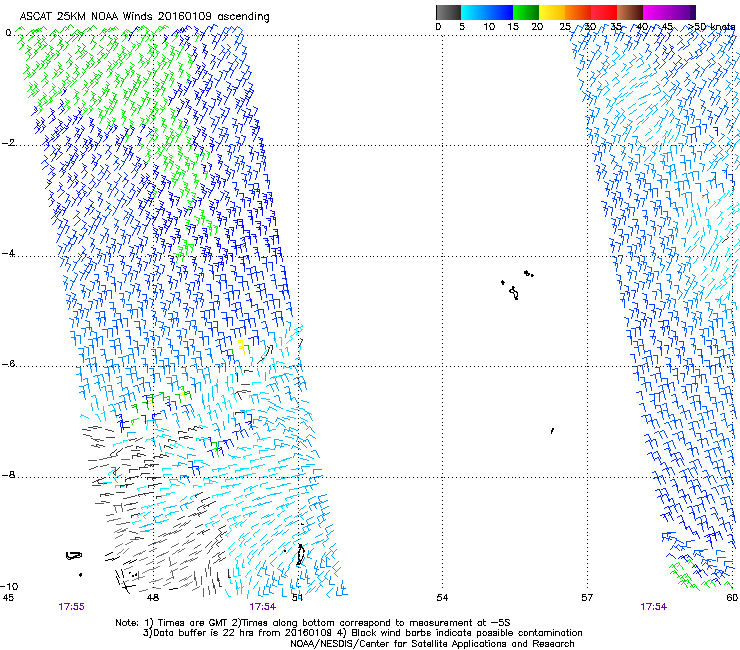
Task: Click the legend label '10' under the color bar
Action: pos(489,27)
